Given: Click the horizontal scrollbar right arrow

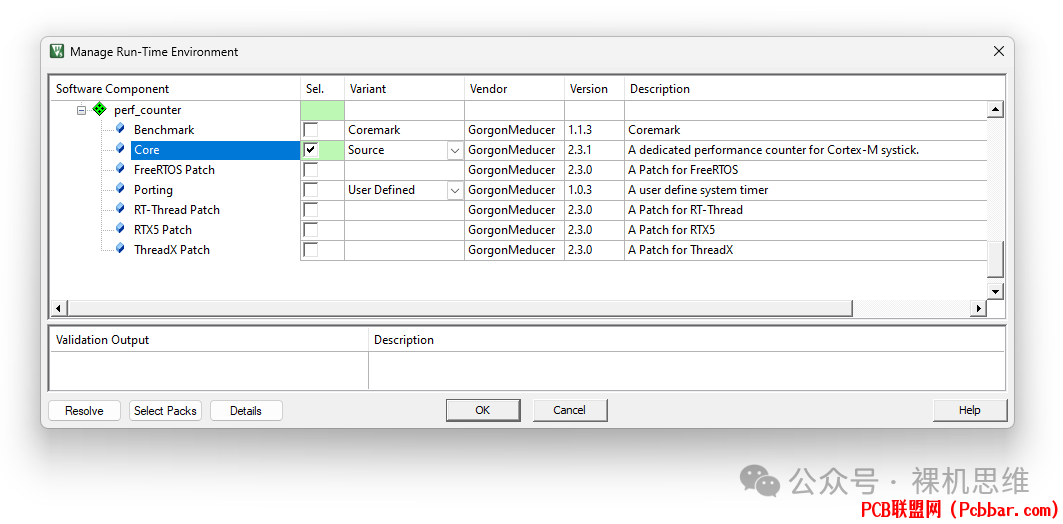Looking at the screenshot, I should coord(978,308).
